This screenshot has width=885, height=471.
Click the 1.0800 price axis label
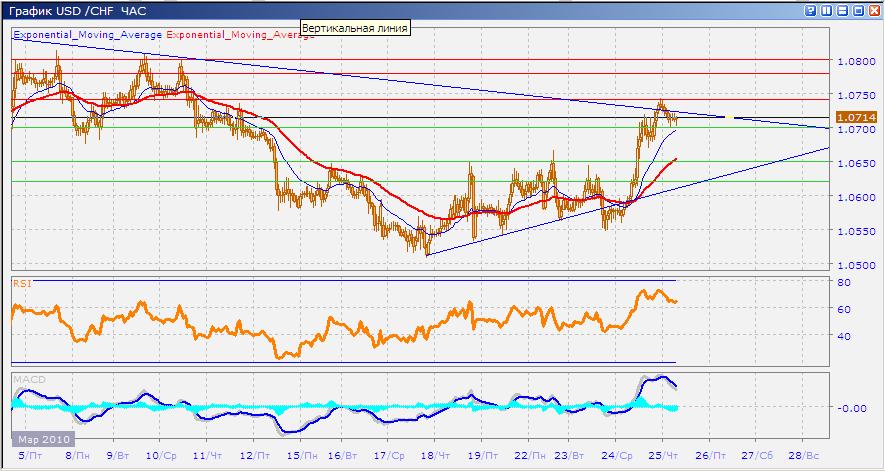(x=855, y=61)
